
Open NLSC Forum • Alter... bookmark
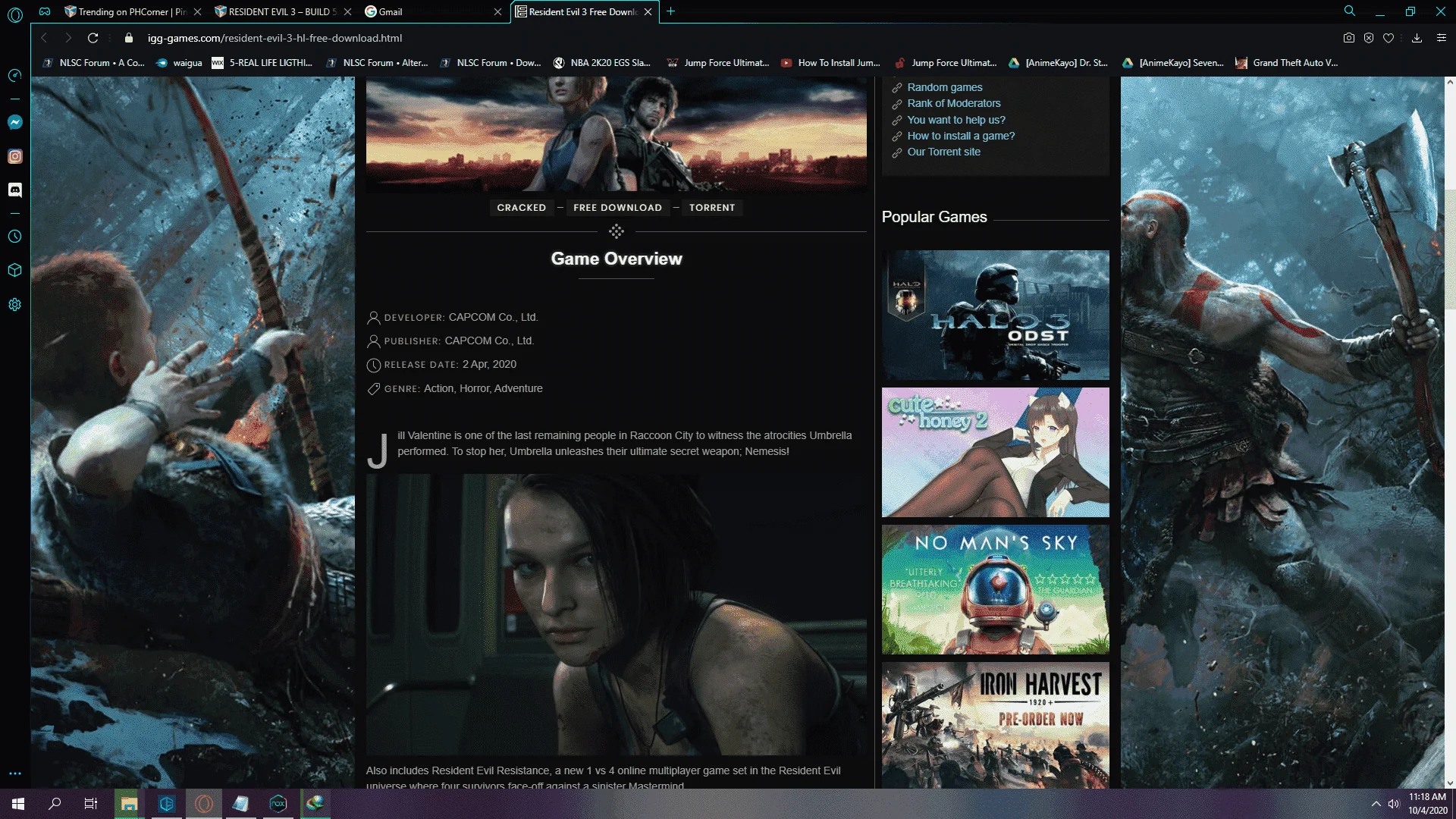click(377, 63)
